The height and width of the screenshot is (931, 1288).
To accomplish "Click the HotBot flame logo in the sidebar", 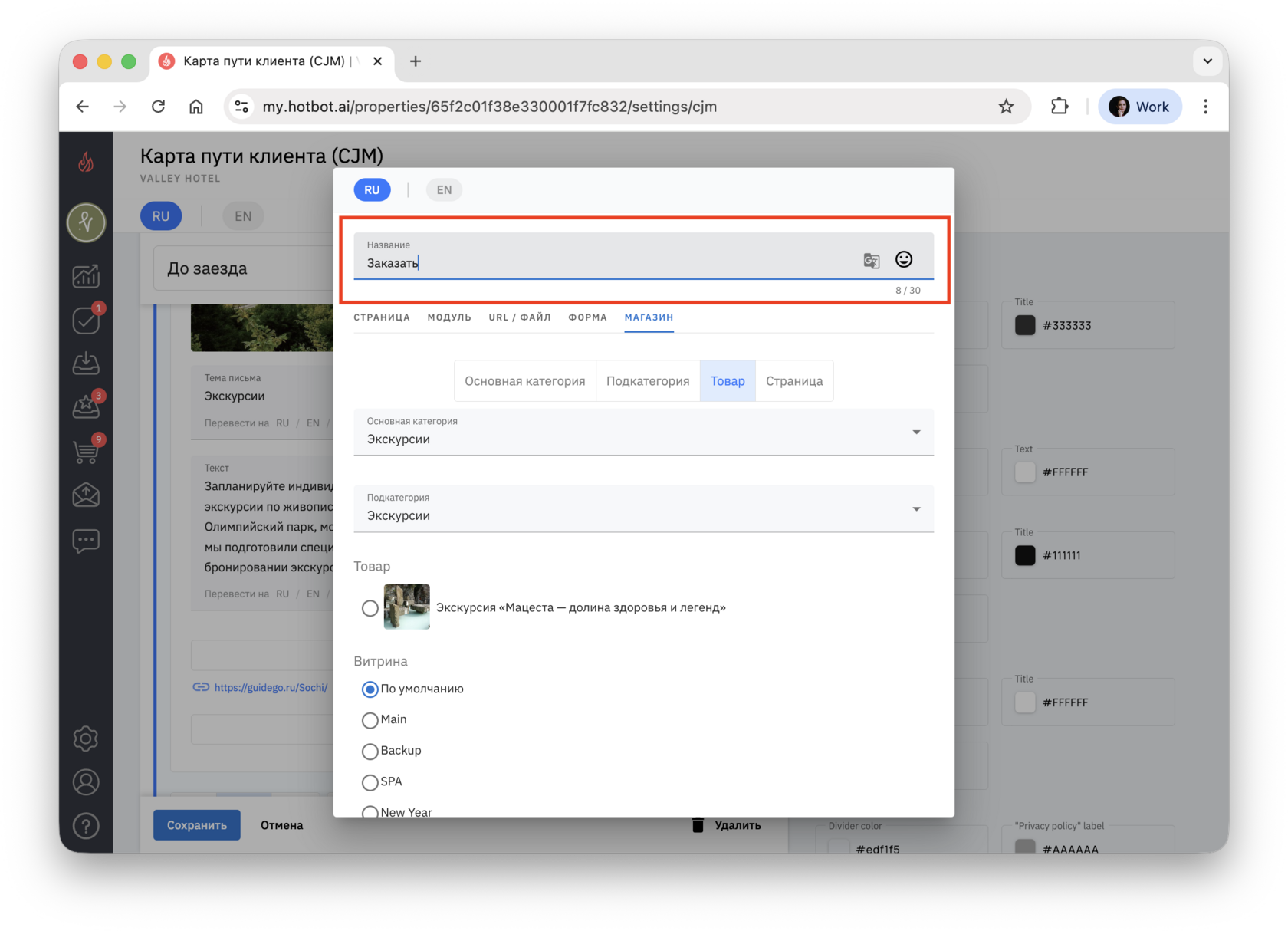I will 86,161.
